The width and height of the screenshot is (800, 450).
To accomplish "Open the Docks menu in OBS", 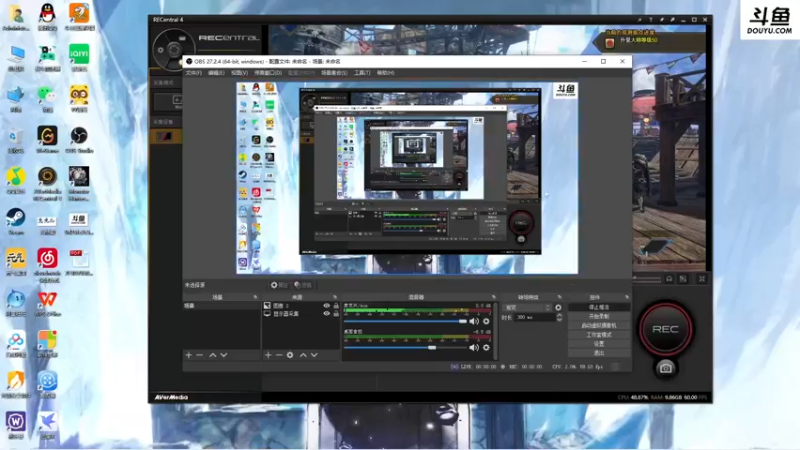I will [x=268, y=73].
